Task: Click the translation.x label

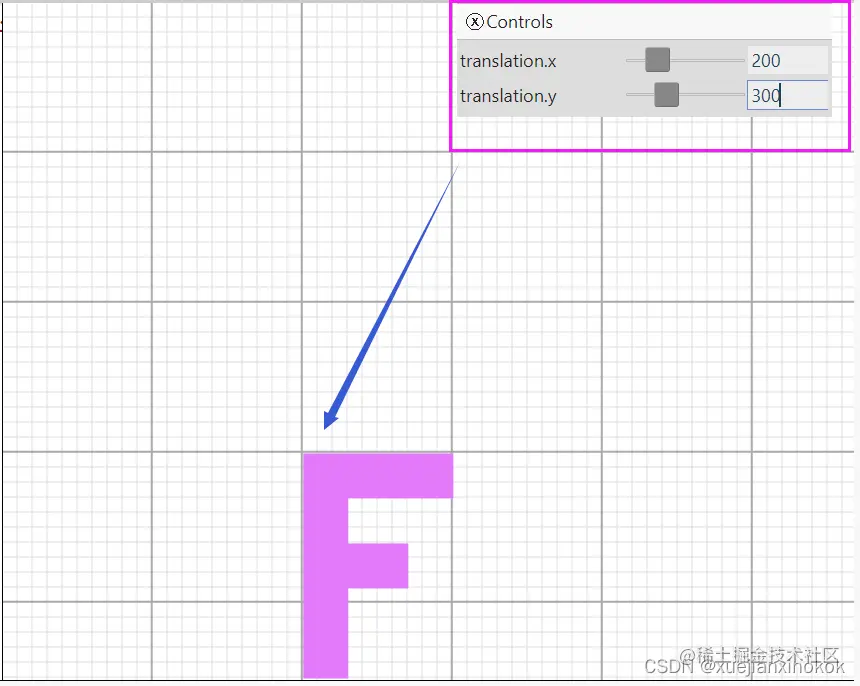Action: click(x=508, y=61)
